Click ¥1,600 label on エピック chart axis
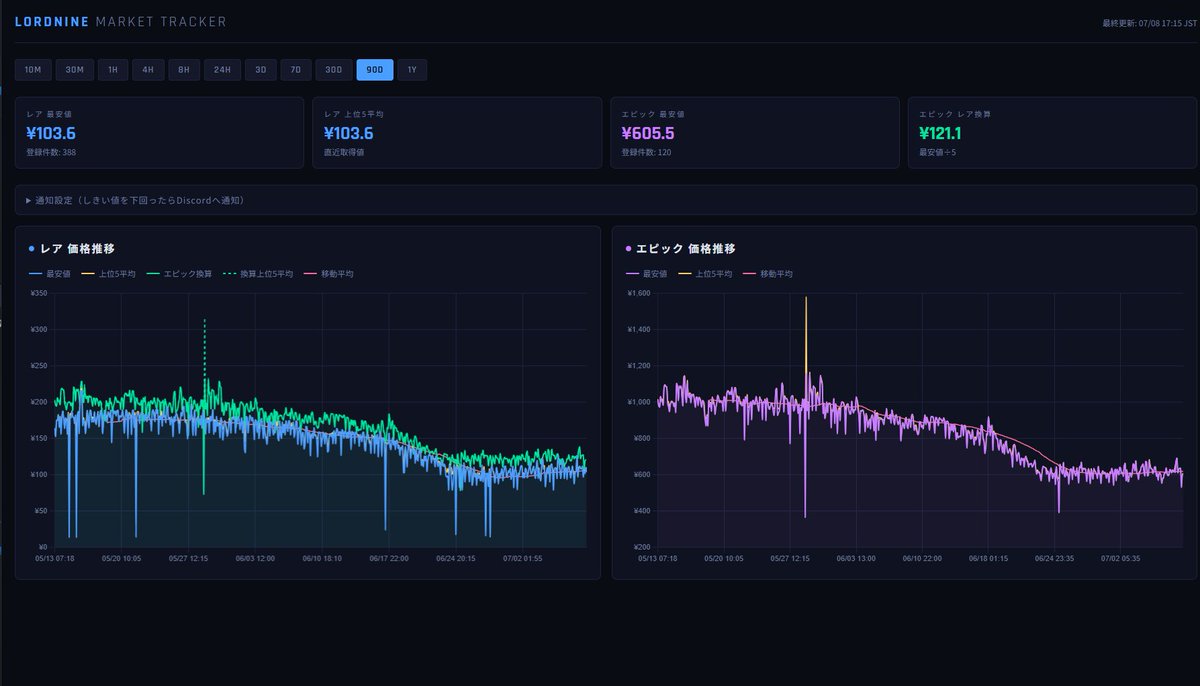The height and width of the screenshot is (686, 1200). tap(637, 293)
